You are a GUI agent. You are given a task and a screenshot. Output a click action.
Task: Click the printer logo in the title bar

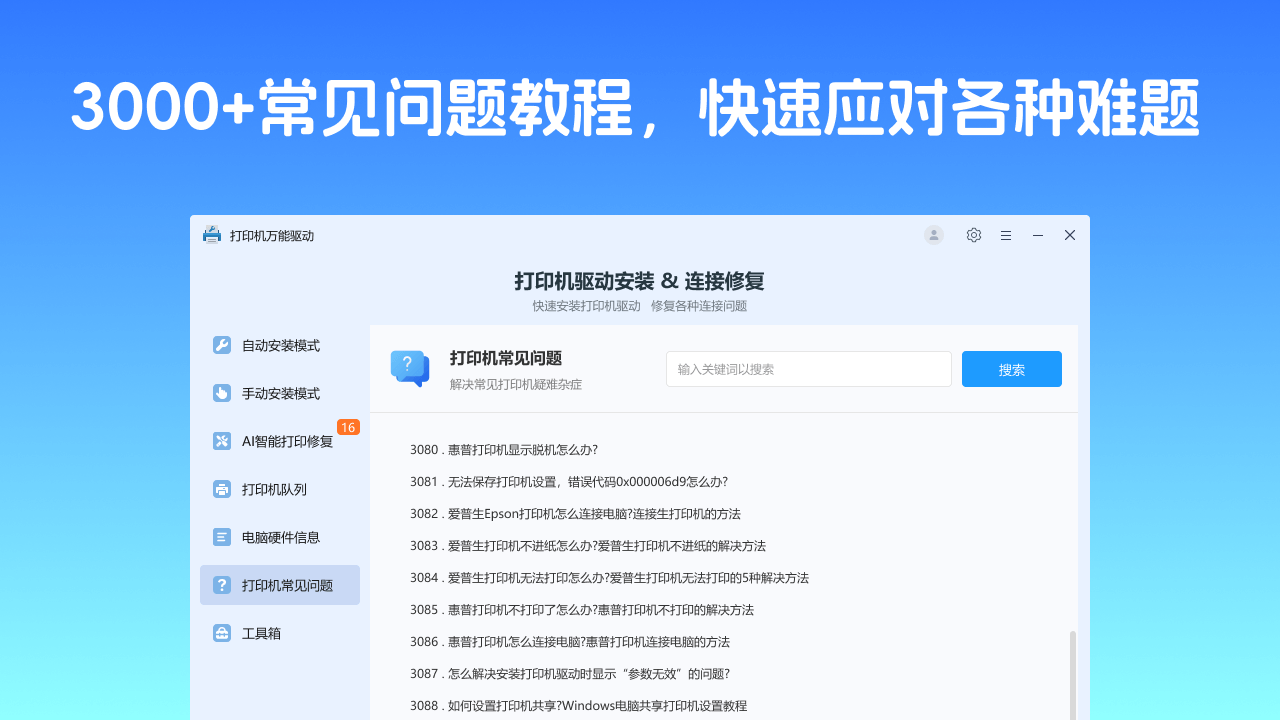pyautogui.click(x=212, y=235)
